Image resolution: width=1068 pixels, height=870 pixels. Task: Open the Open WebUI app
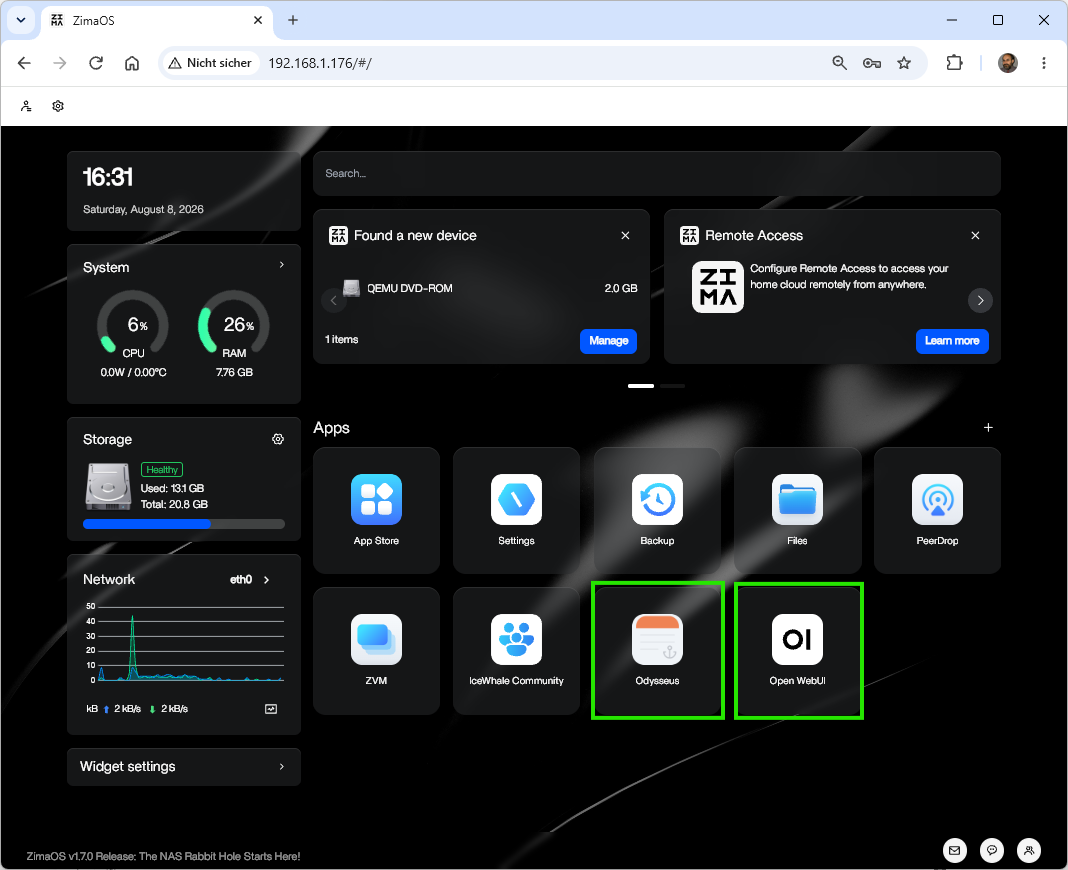click(x=797, y=651)
